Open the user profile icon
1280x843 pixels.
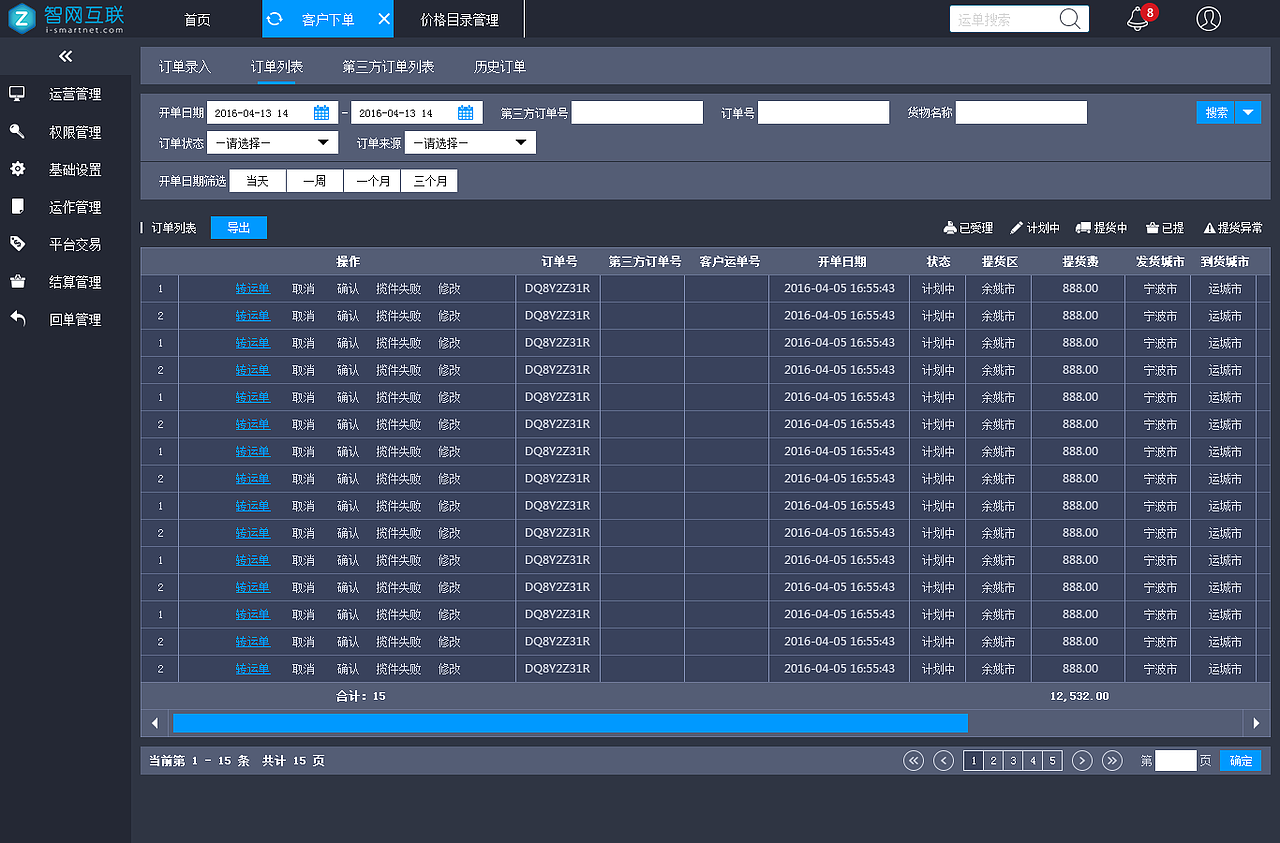1208,19
